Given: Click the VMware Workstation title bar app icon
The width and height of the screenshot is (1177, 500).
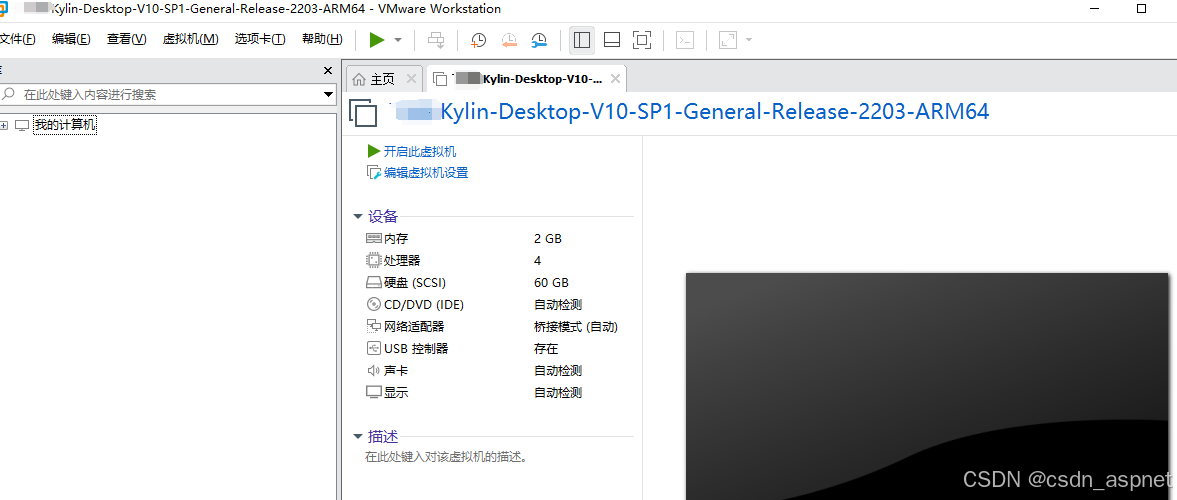Looking at the screenshot, I should click(3, 9).
